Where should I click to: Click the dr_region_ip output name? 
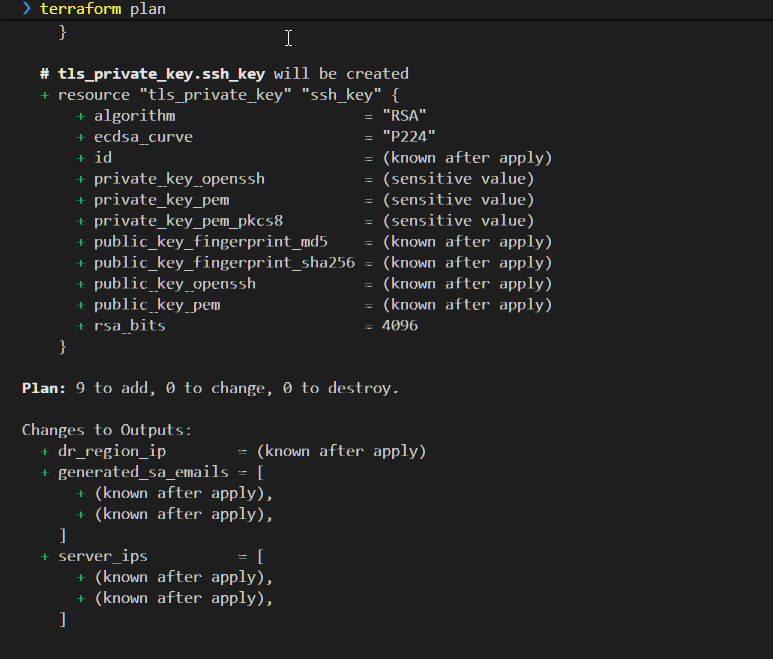coord(112,451)
